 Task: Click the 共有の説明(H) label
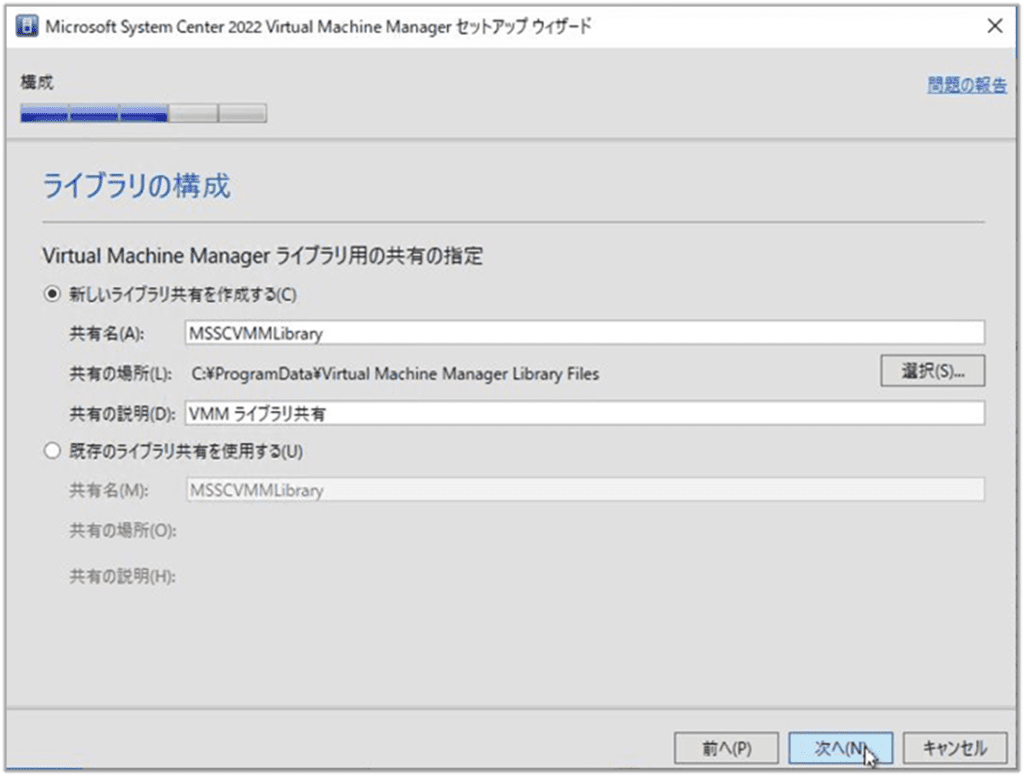point(123,576)
